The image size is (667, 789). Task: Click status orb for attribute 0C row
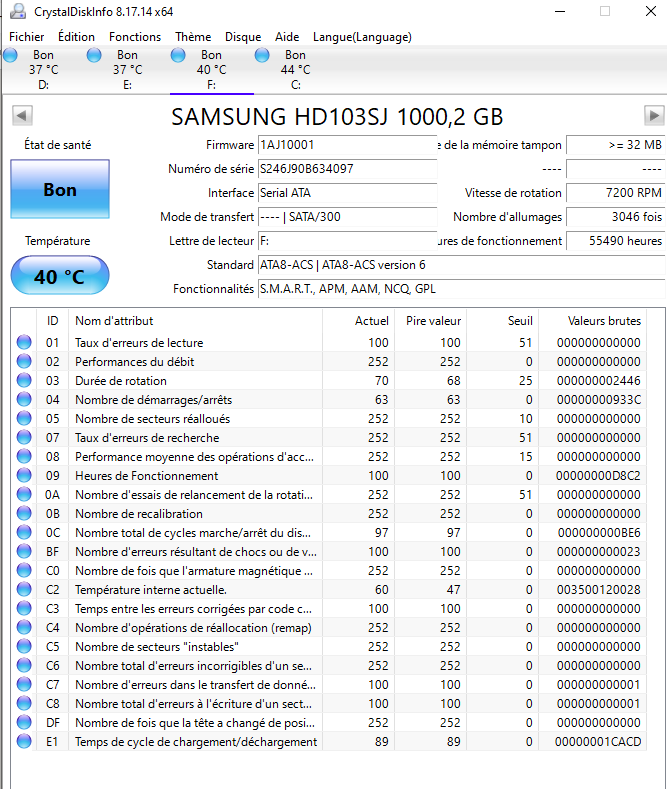(24, 532)
